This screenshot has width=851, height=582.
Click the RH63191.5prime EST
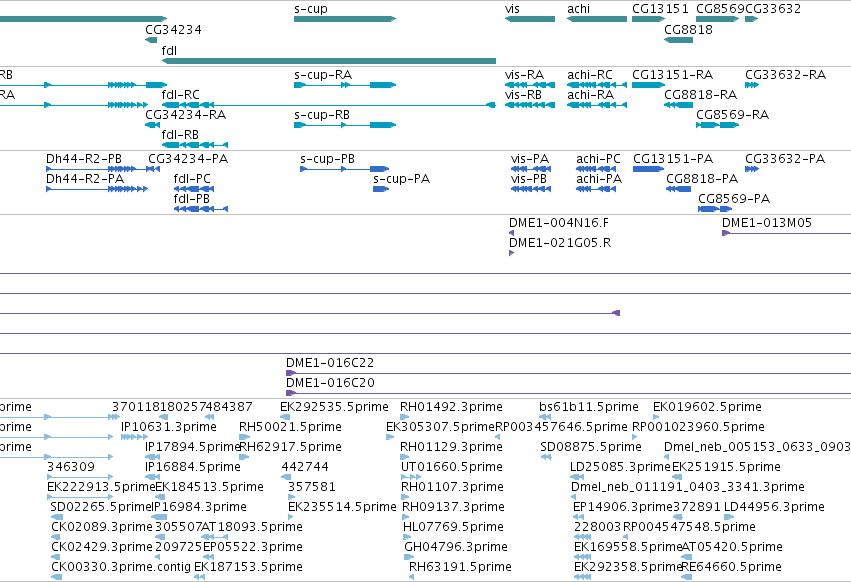pyautogui.click(x=412, y=577)
